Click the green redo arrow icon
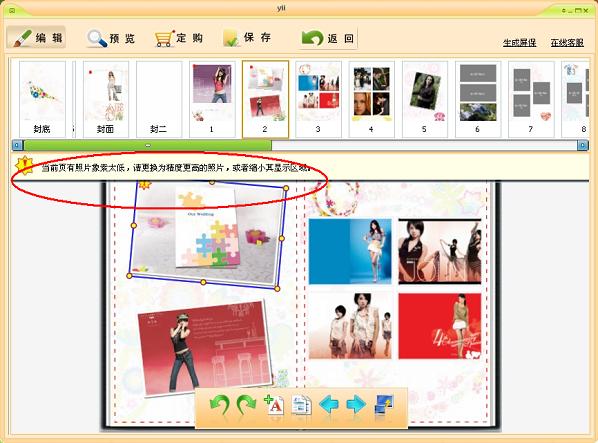 (x=246, y=404)
